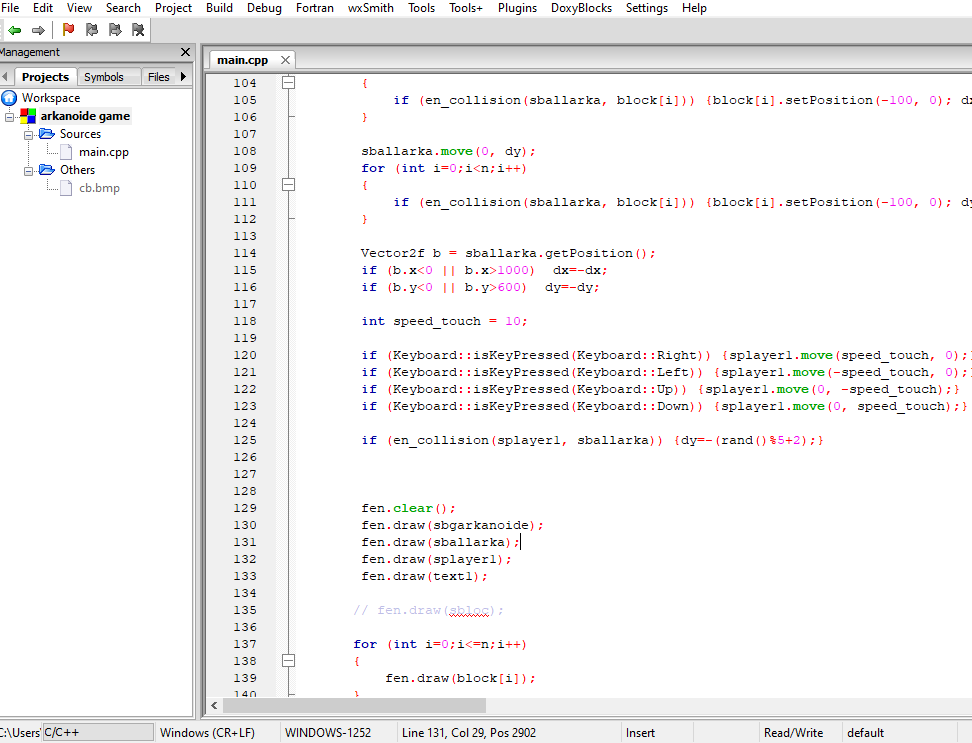Select the Others folder label
Screen dimensions: 972x743
coord(77,170)
